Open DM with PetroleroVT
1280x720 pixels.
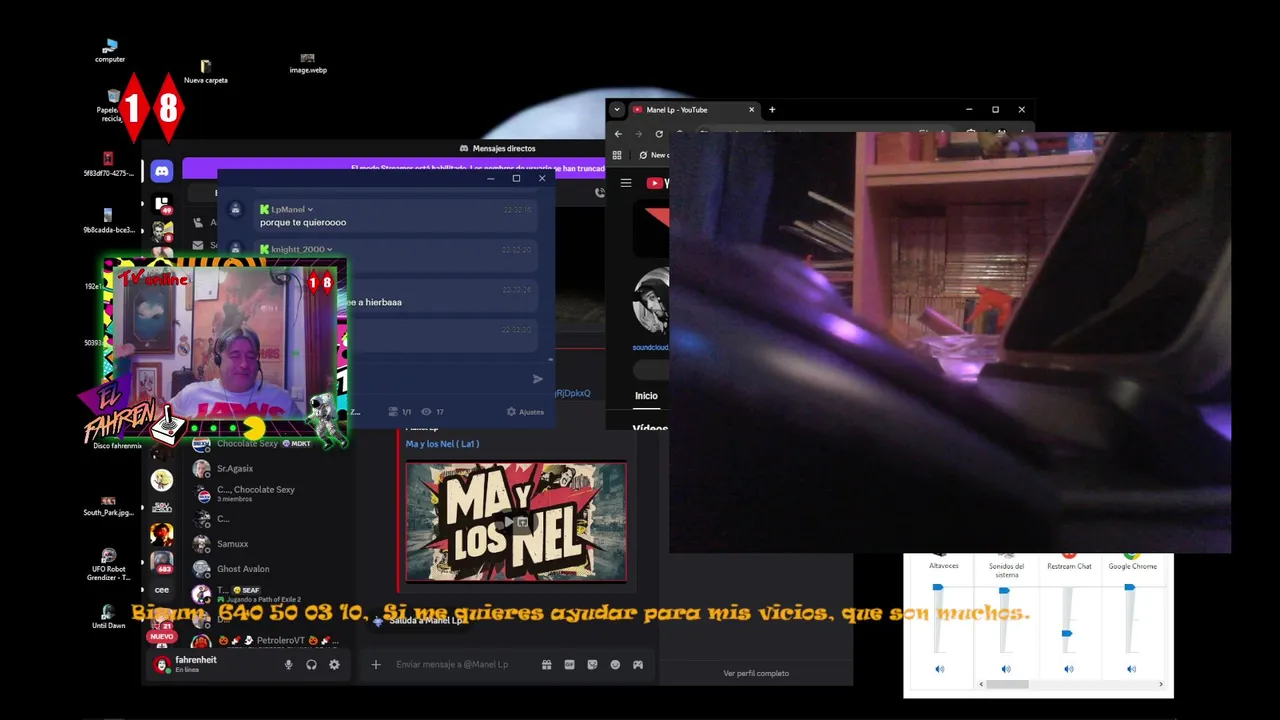[x=270, y=641]
